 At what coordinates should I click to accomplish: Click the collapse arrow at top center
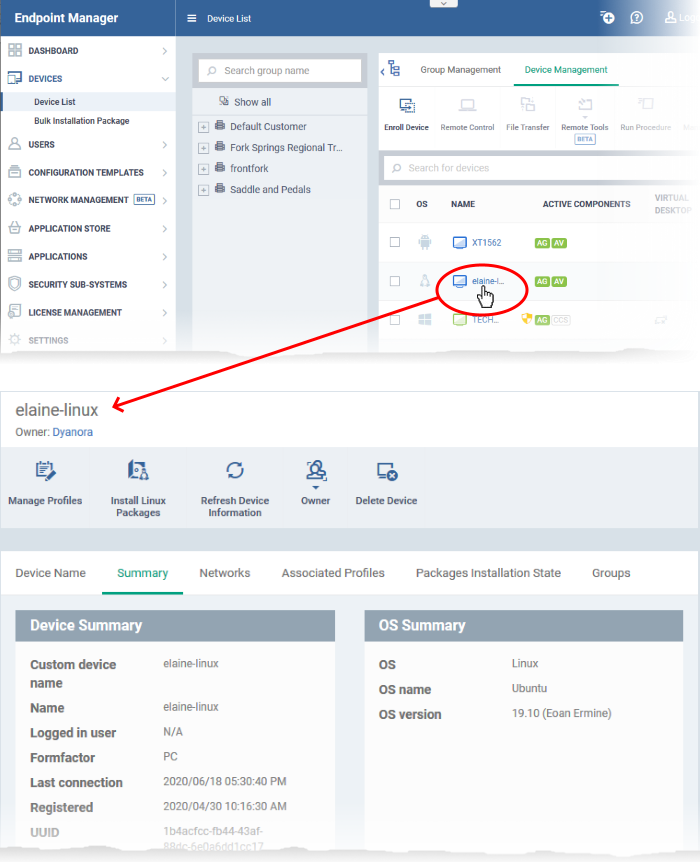click(x=444, y=3)
